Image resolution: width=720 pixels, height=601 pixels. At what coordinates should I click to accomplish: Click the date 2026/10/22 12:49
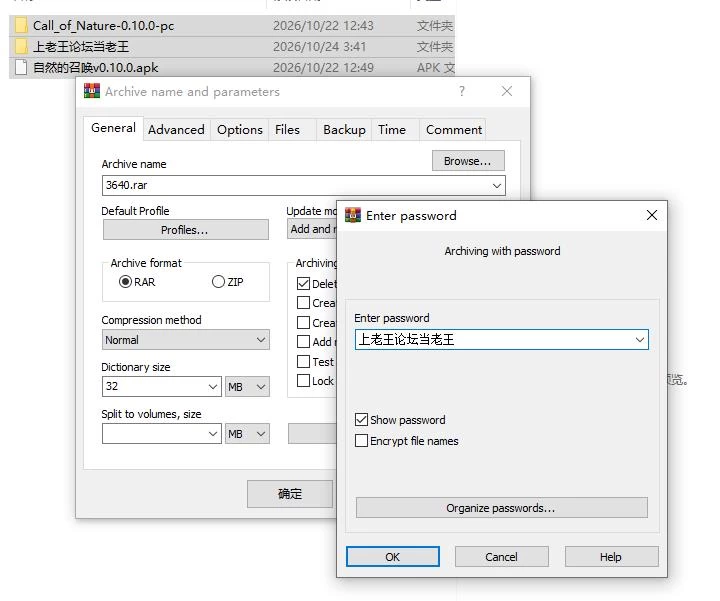click(x=323, y=68)
